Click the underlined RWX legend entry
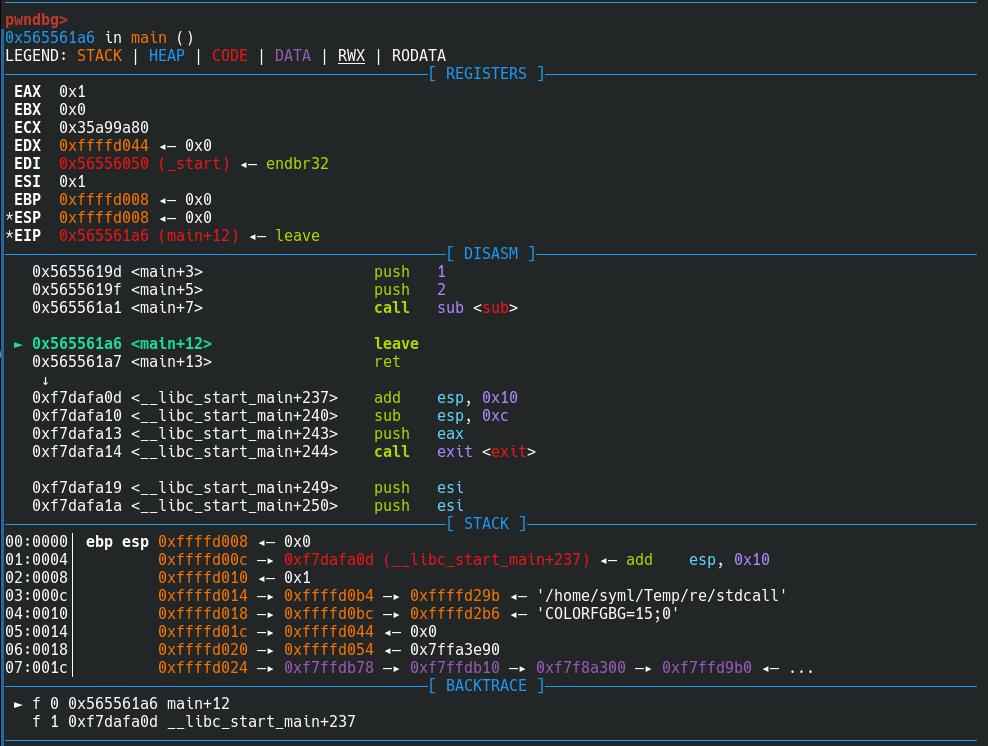The width and height of the screenshot is (988, 746). [x=351, y=56]
